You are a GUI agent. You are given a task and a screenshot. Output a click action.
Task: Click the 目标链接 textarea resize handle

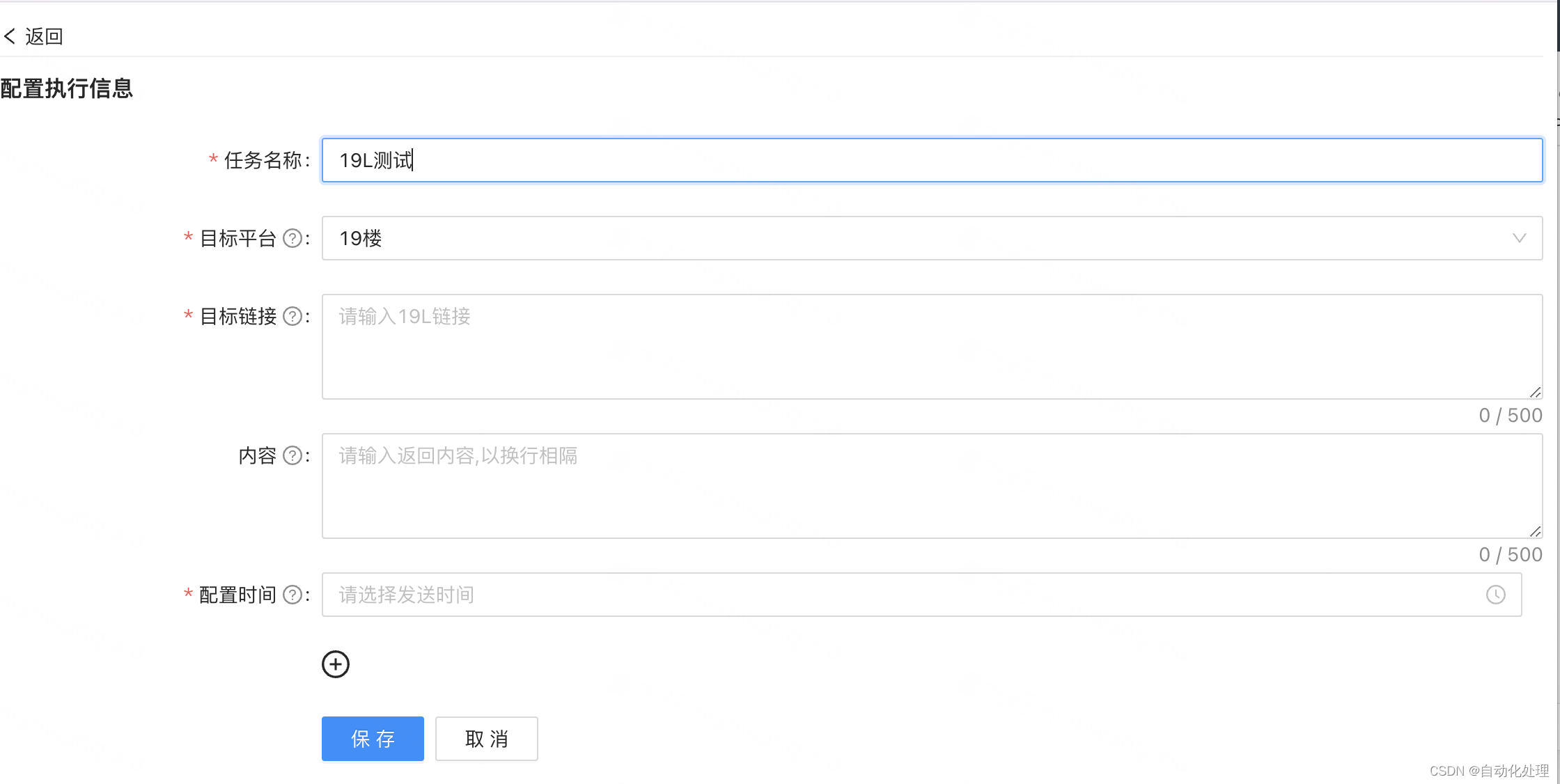pos(1535,393)
